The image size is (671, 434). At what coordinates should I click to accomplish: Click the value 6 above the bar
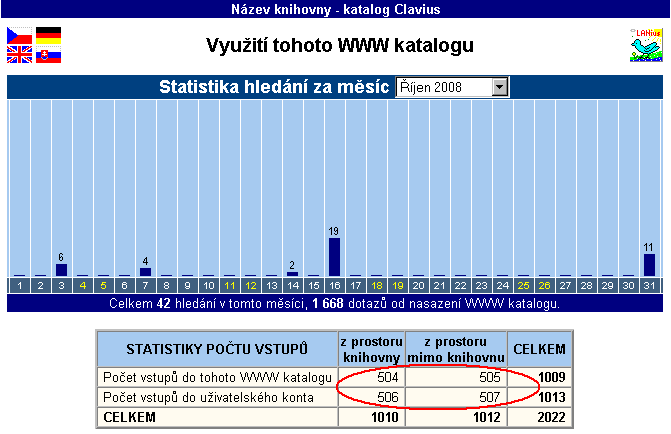61,257
